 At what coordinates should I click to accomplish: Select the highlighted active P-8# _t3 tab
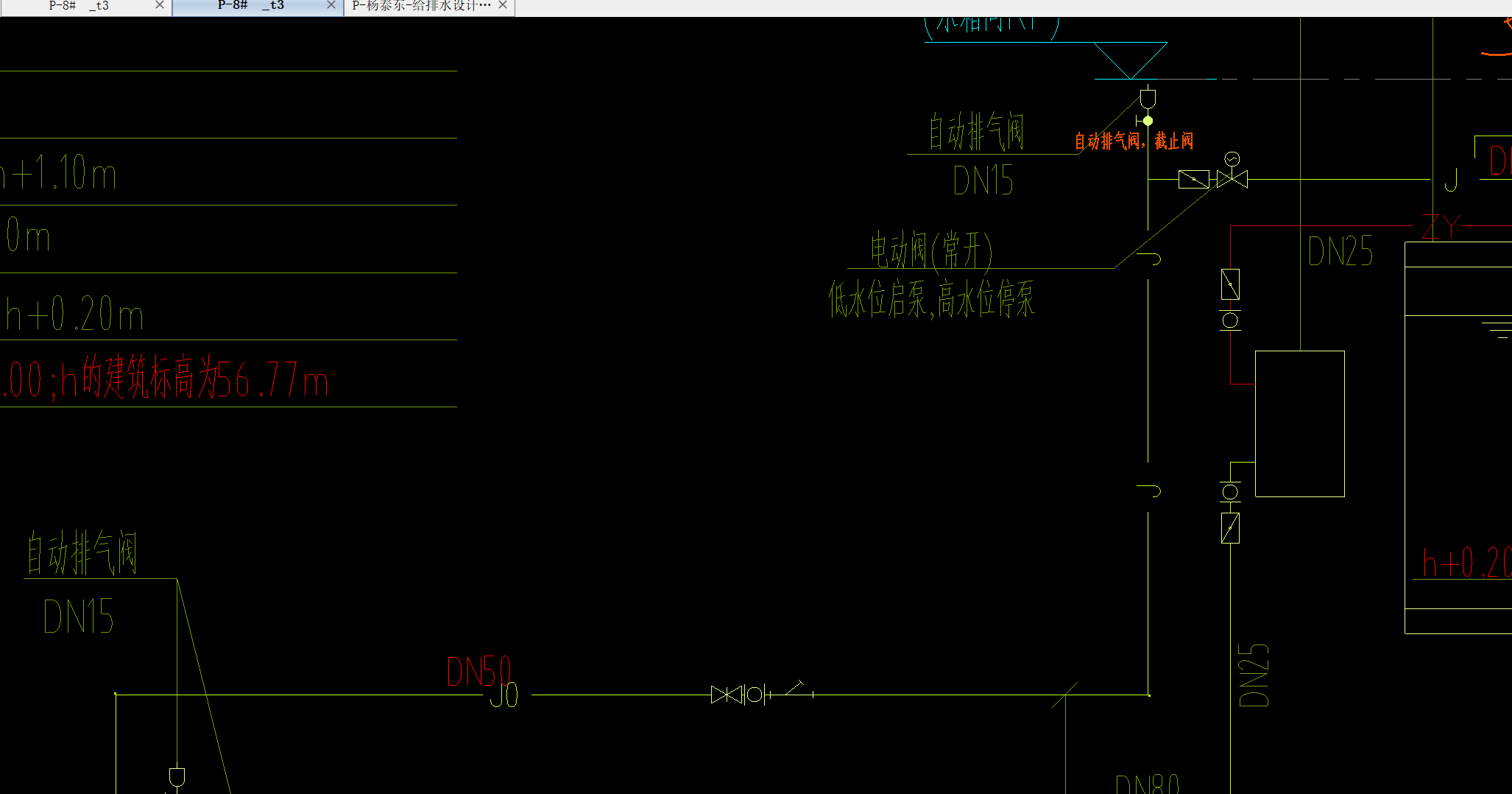tap(251, 6)
